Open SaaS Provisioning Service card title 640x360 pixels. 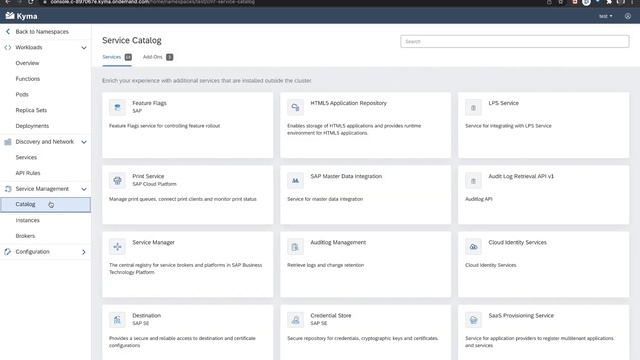tap(521, 315)
